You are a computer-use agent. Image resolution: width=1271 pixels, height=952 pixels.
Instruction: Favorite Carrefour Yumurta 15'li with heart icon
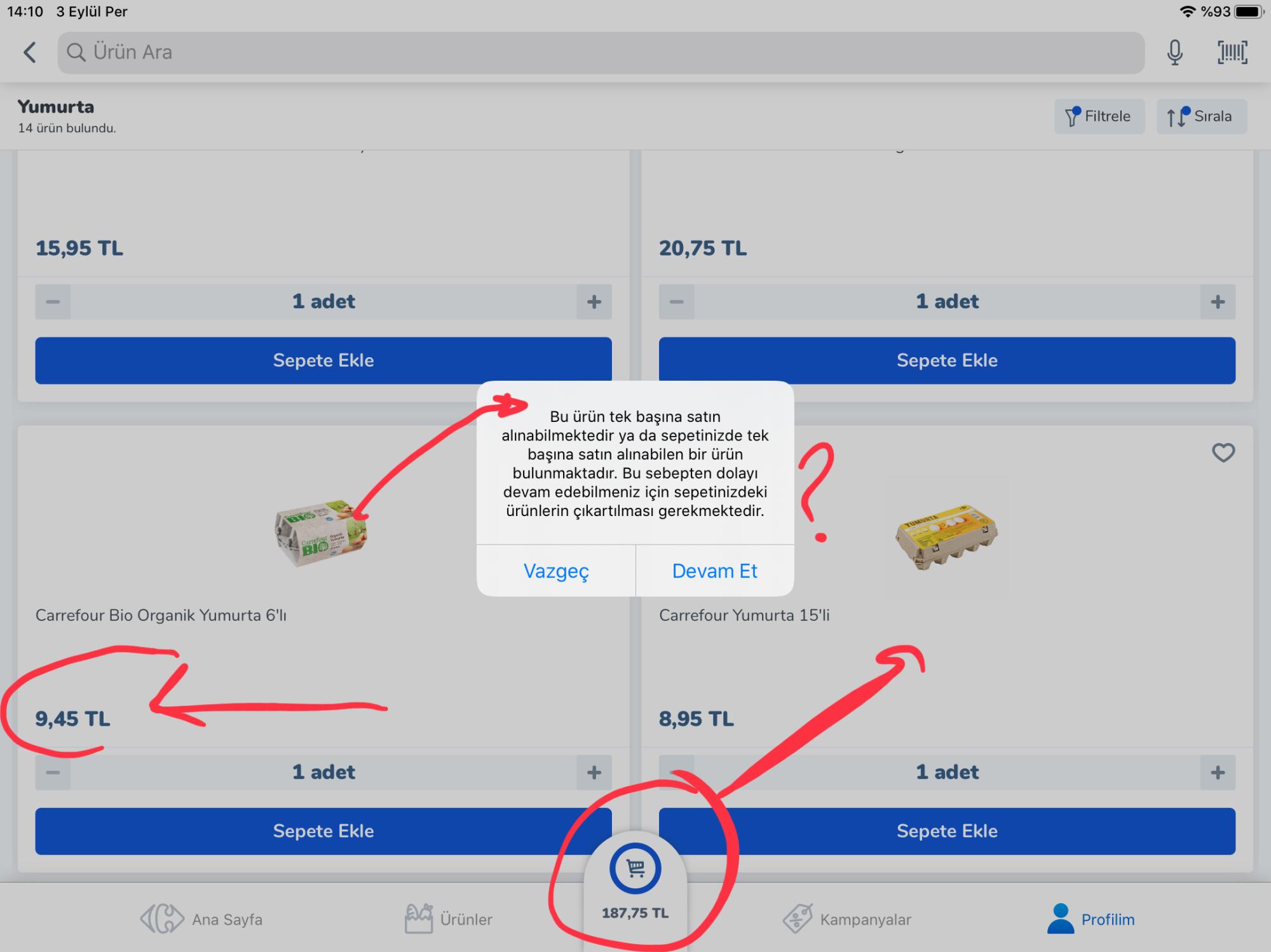(1223, 452)
